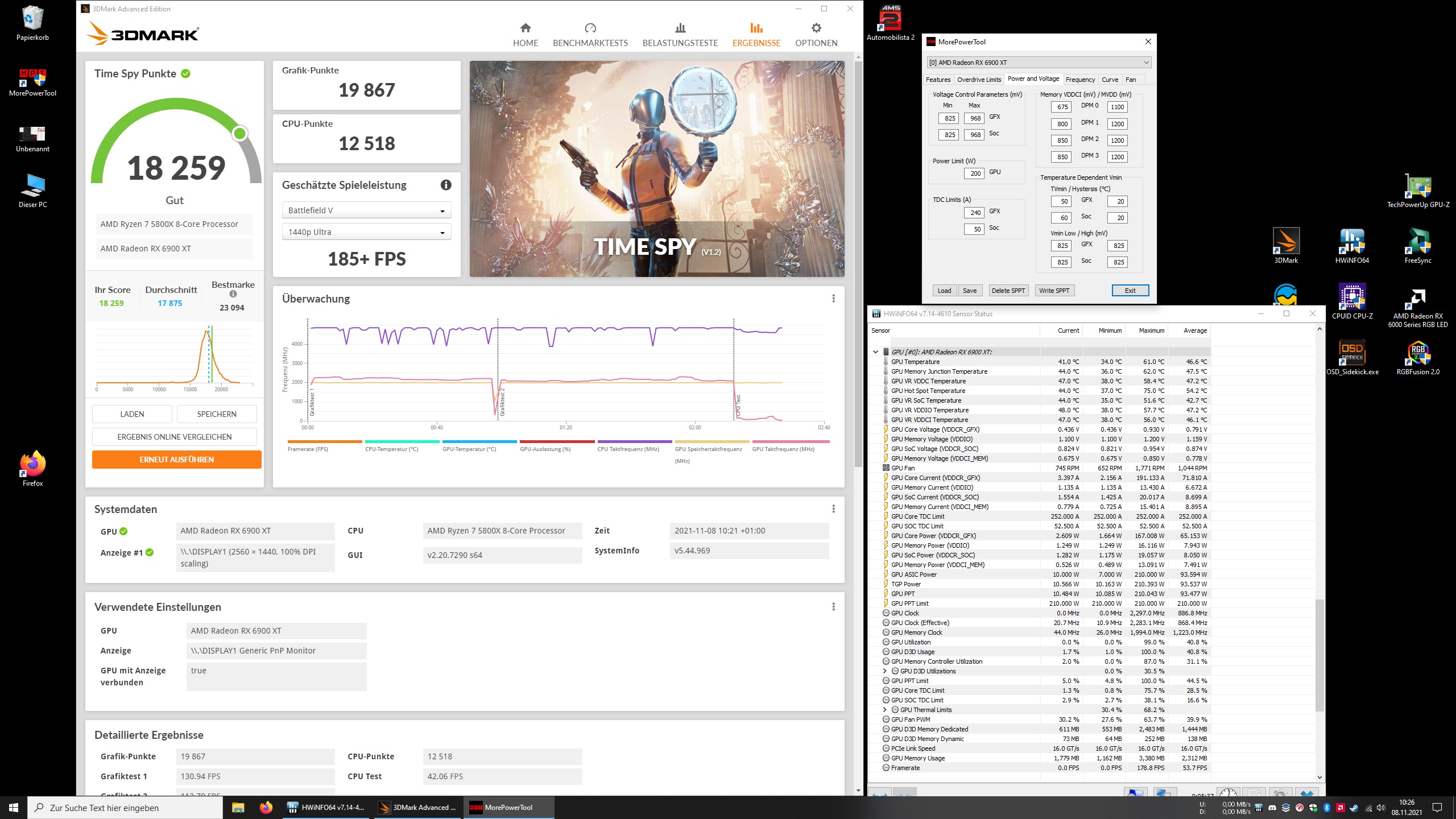Open the HOME tab icon in 3DMark

point(526,28)
